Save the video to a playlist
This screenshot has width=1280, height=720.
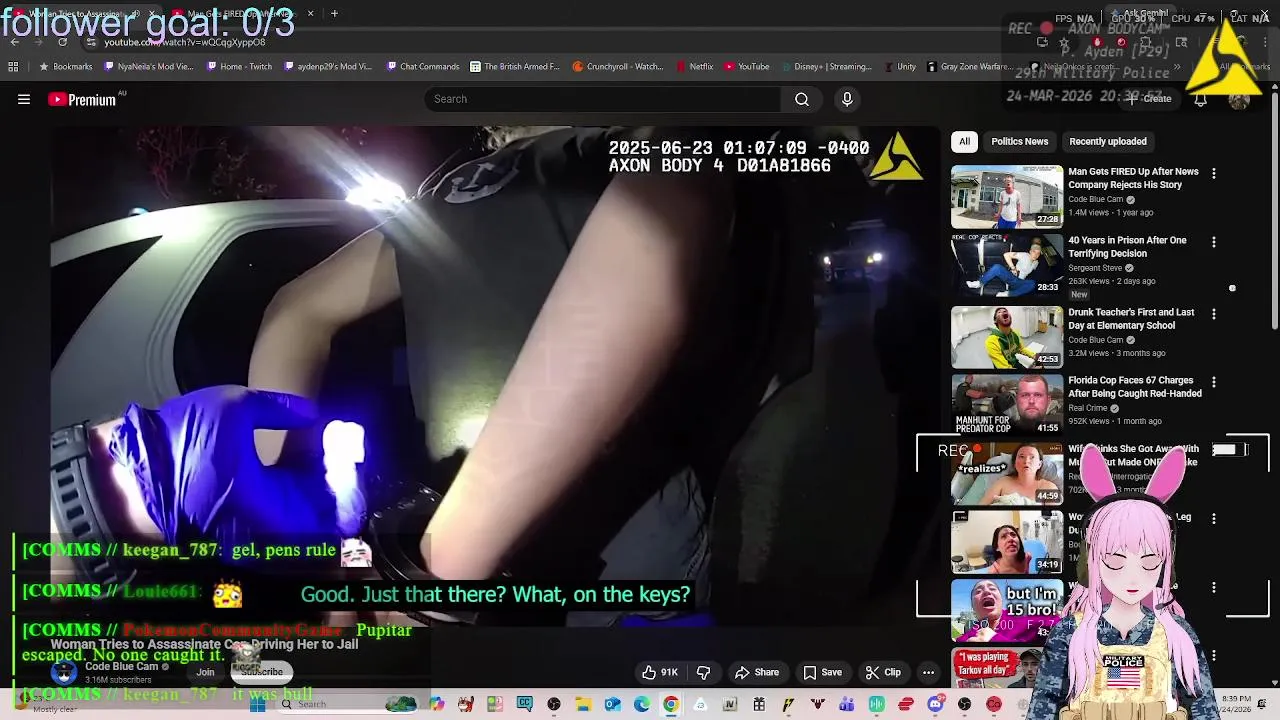[x=822, y=672]
